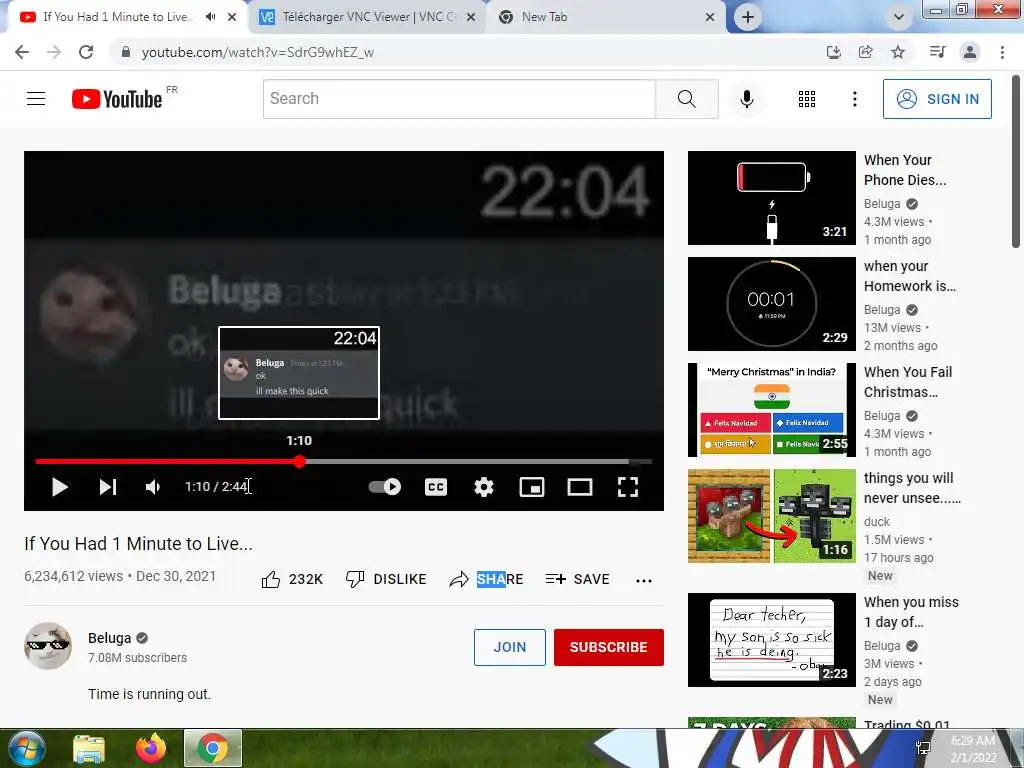Like the video thumbs up

pos(292,579)
